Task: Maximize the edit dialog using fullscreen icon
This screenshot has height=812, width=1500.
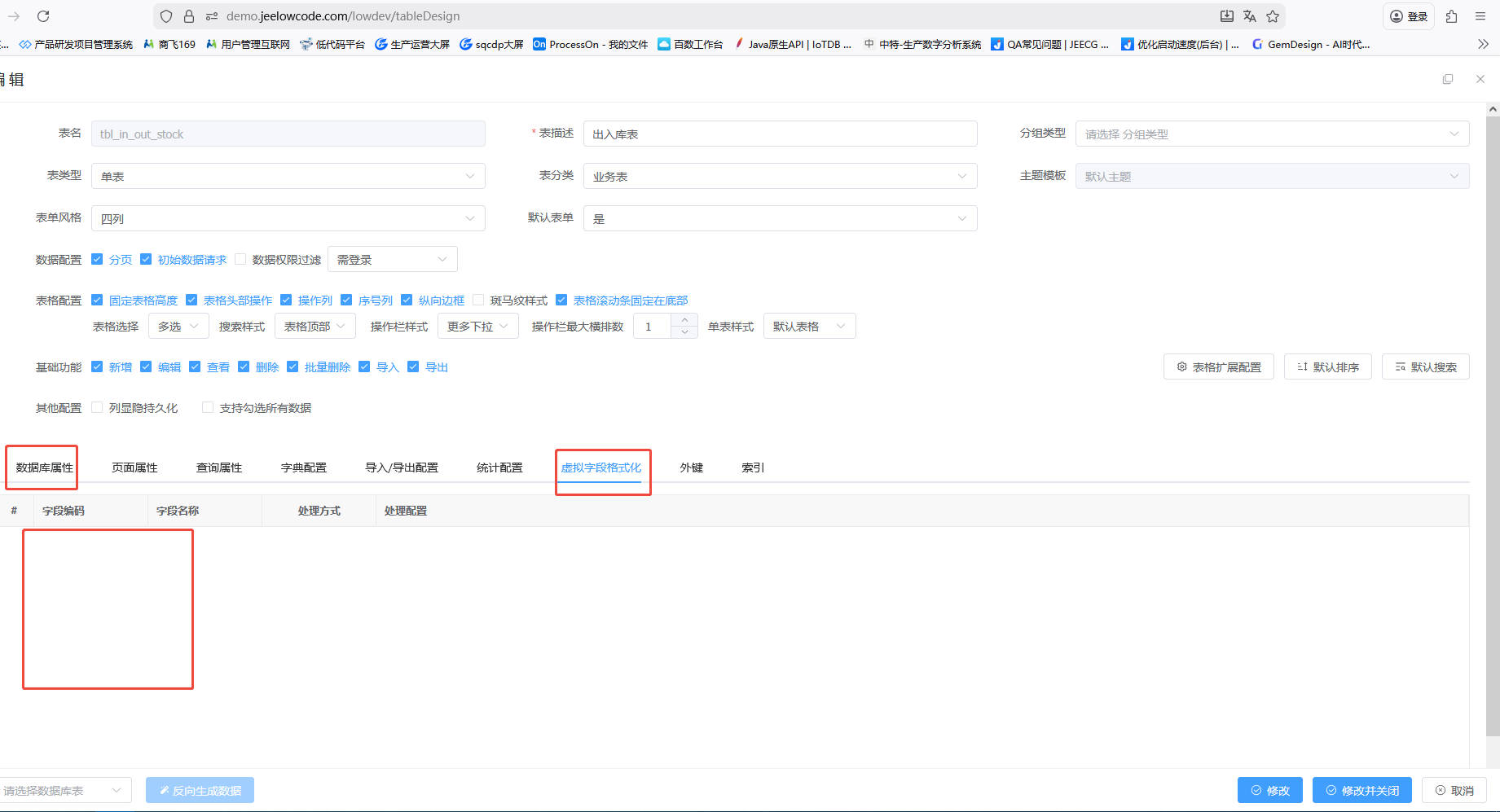Action: 1448,79
